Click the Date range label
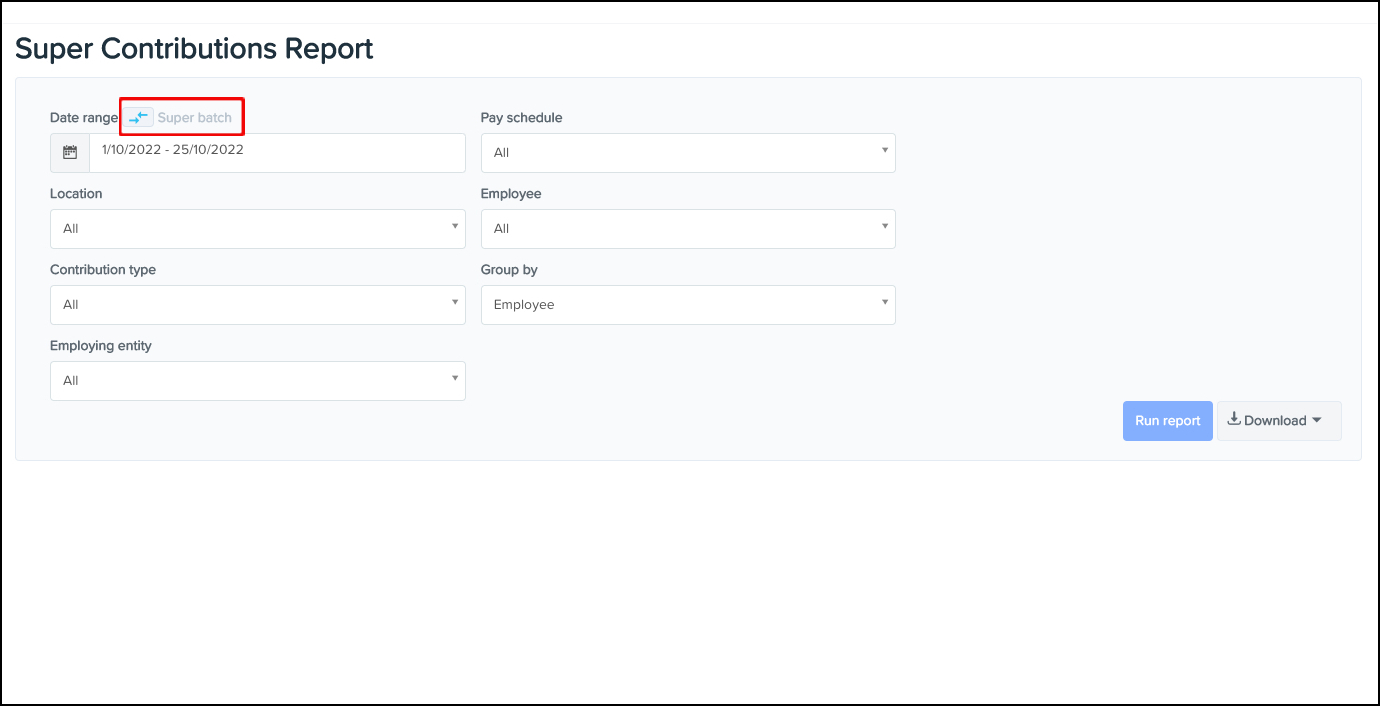Screen dimensions: 1380x706 pyautogui.click(x=84, y=118)
